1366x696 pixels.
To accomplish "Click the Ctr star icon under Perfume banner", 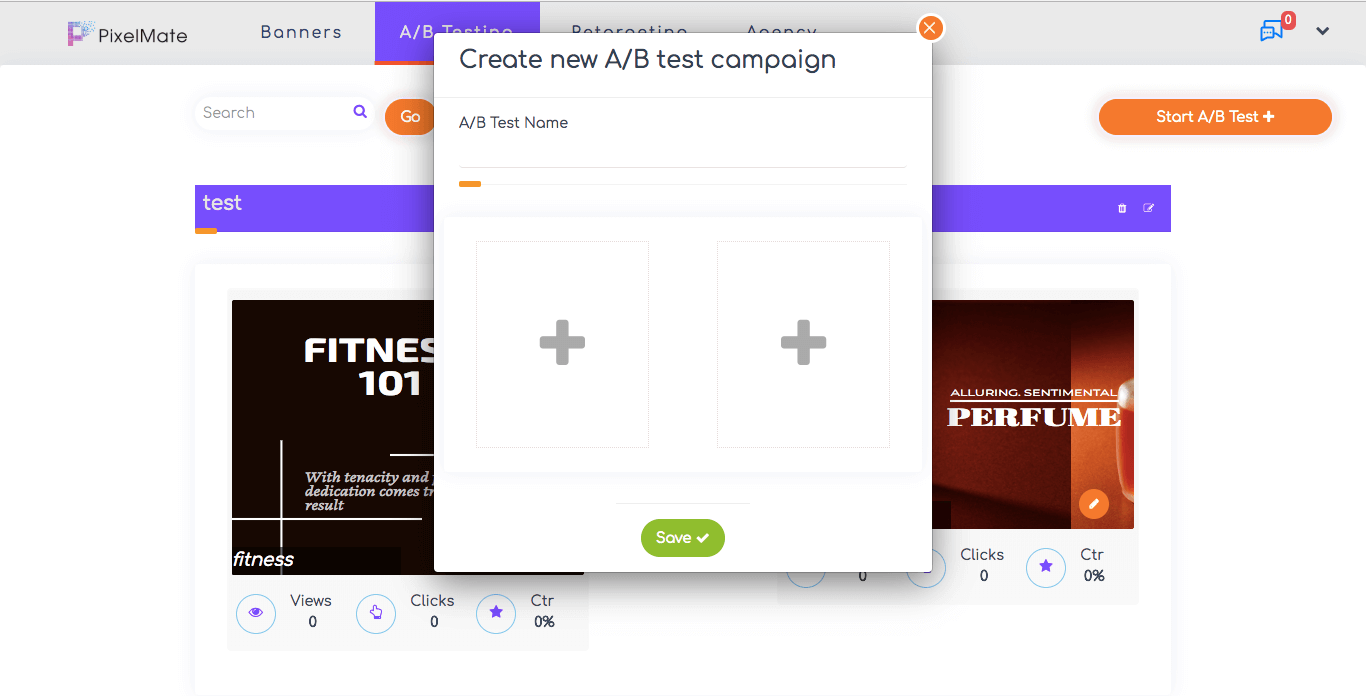I will pos(1046,567).
